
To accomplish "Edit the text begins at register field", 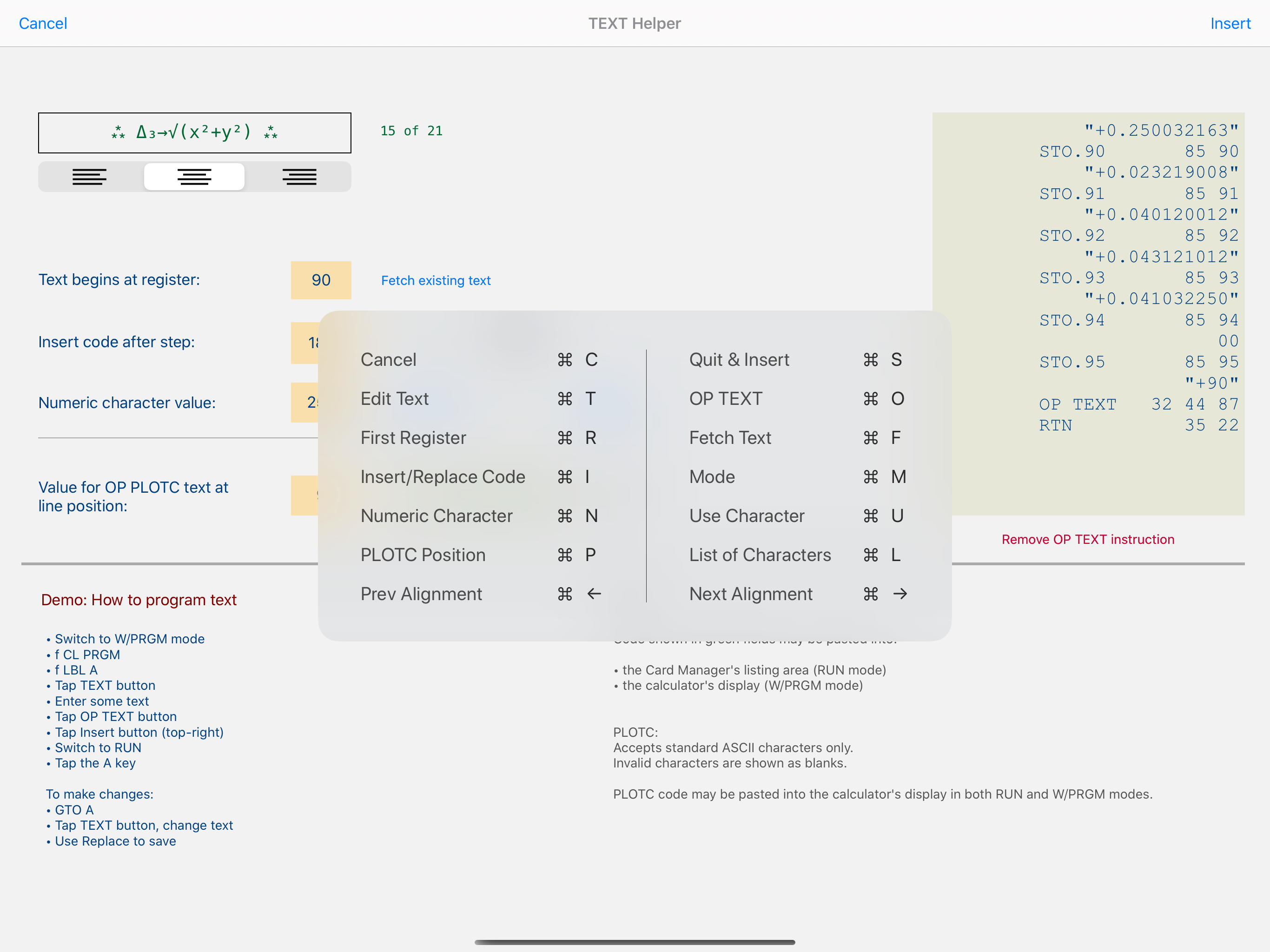I will coord(320,280).
